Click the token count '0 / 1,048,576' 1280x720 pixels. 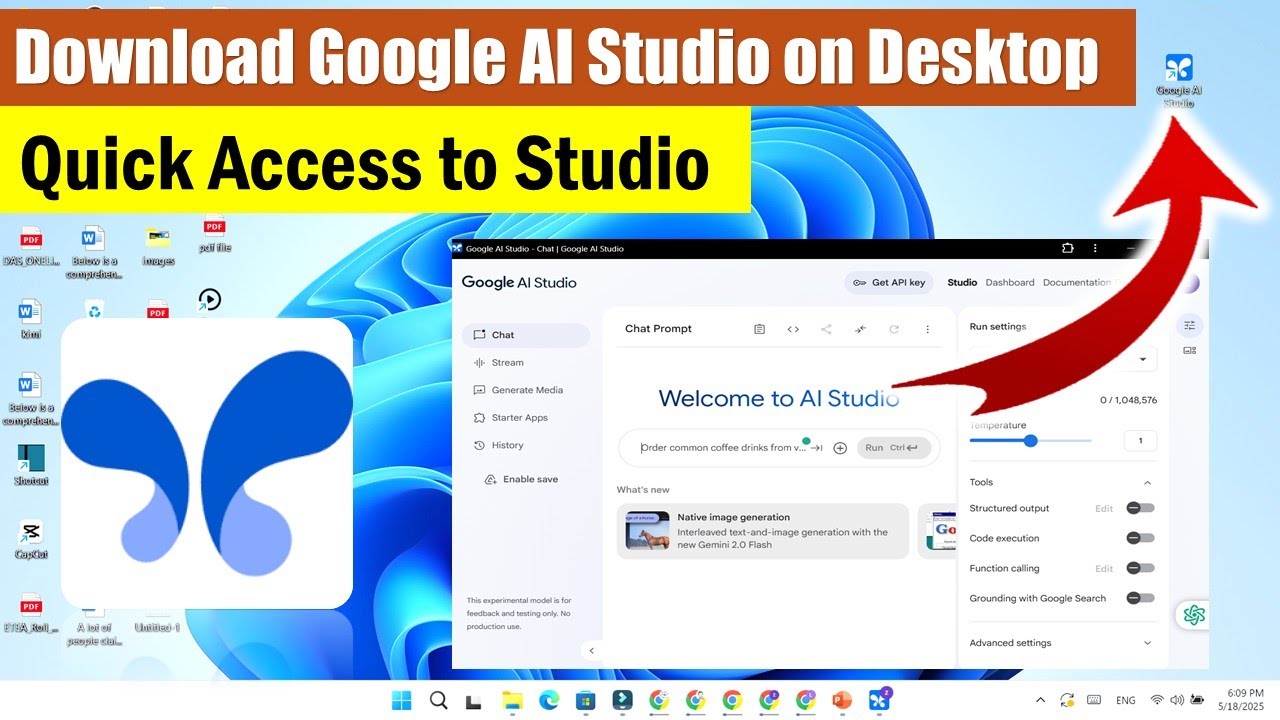1128,400
